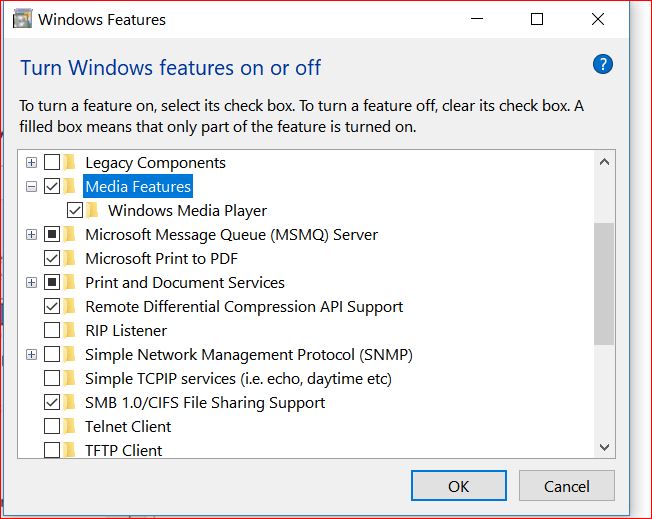Image resolution: width=652 pixels, height=519 pixels.
Task: Click the folder icon next to SMB 1.0/CIFS
Action: [x=69, y=402]
